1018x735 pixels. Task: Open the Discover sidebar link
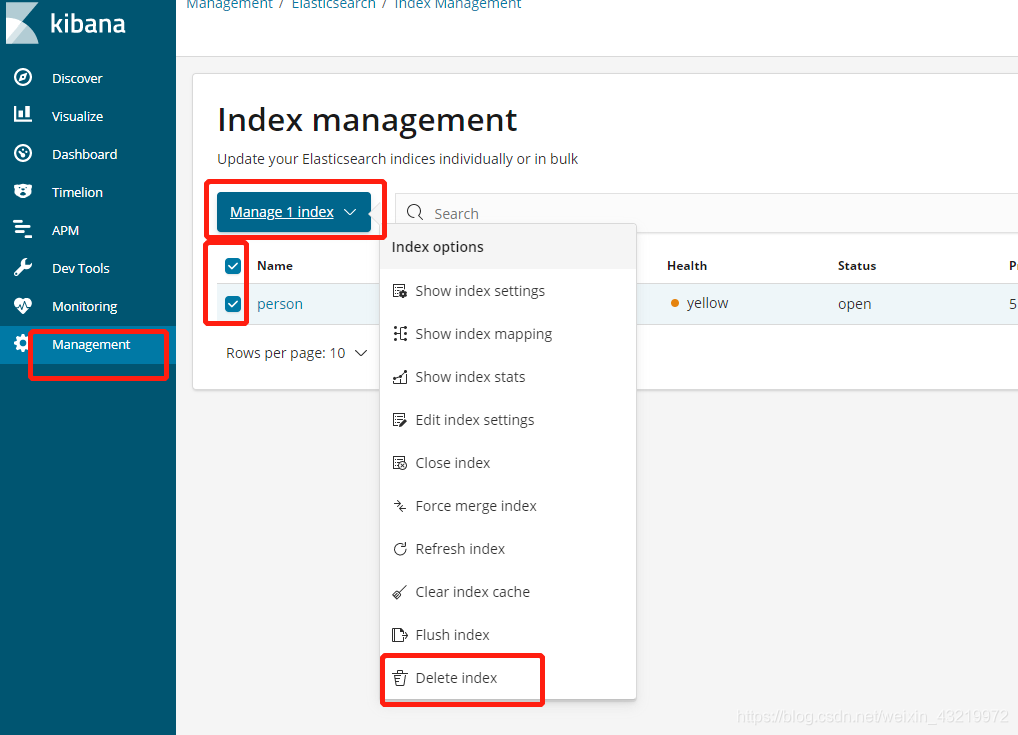point(77,78)
